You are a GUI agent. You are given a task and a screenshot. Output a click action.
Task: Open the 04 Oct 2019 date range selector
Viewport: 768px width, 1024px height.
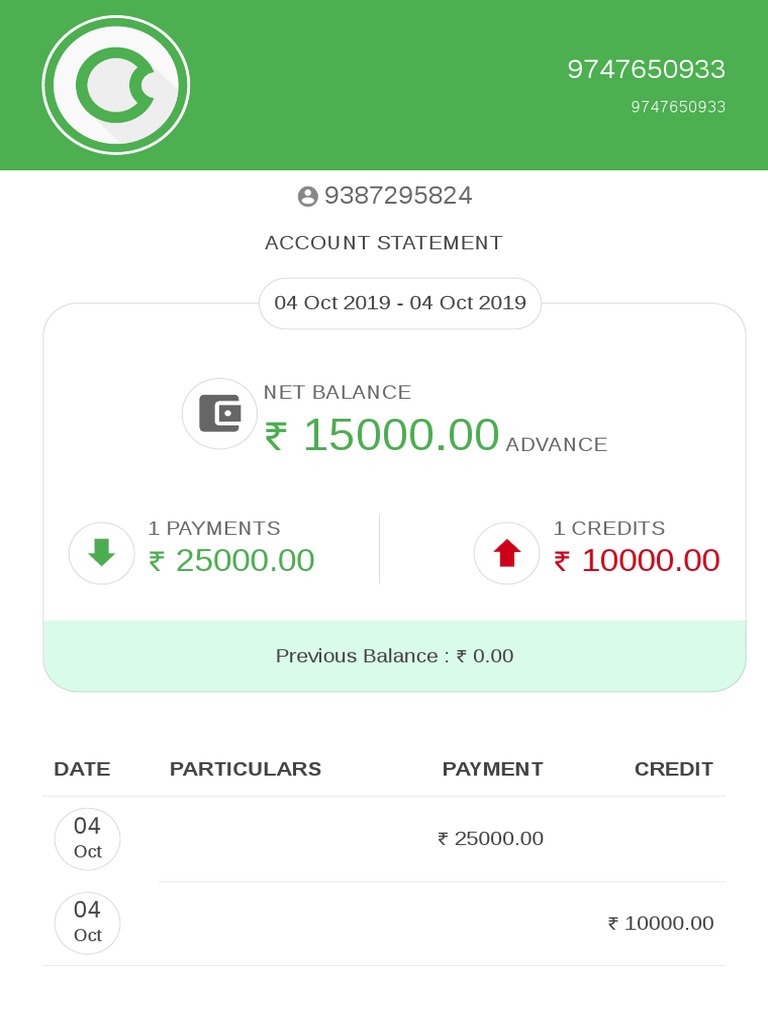400,303
